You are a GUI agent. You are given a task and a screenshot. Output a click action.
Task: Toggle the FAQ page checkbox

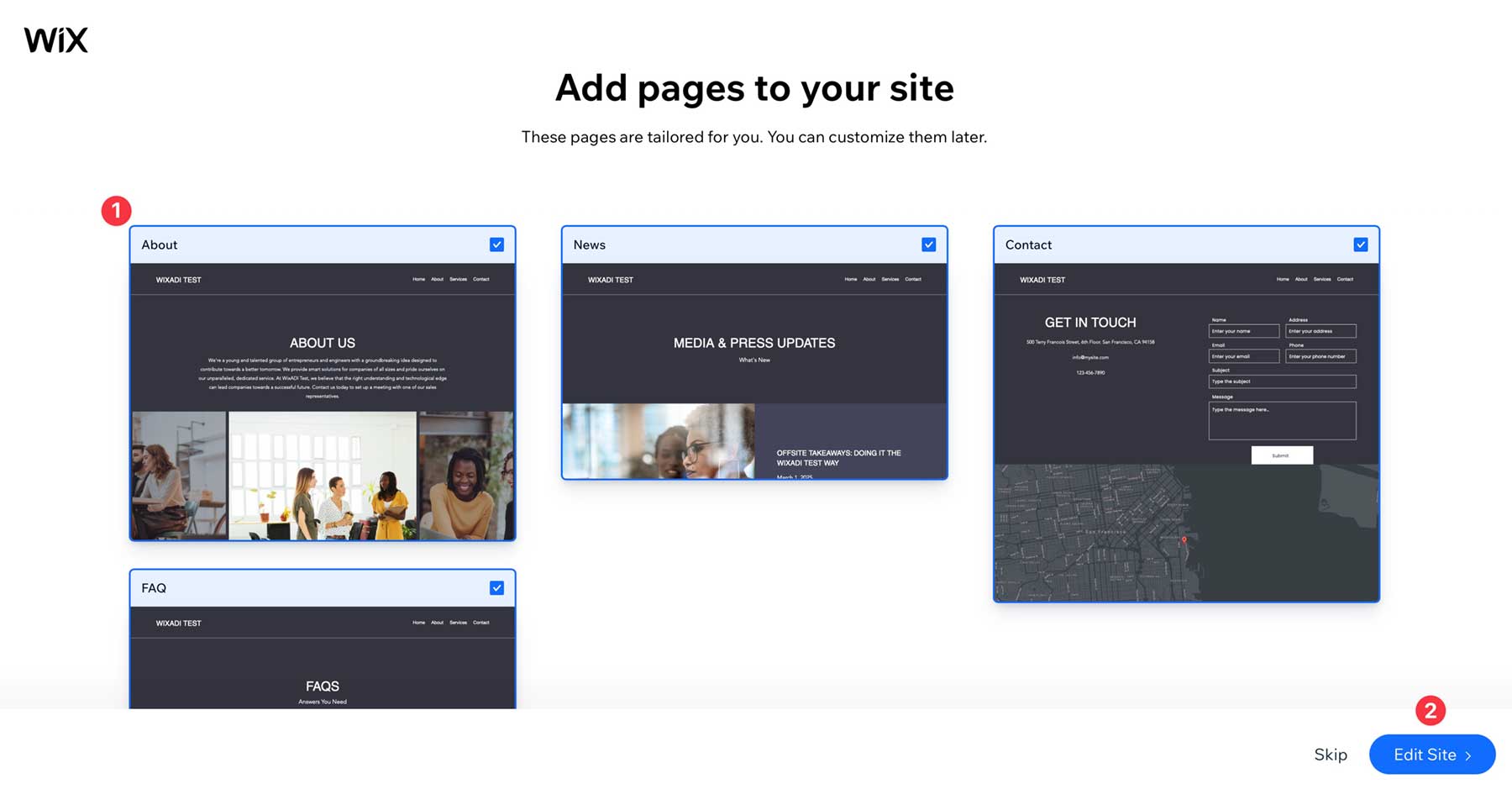[x=497, y=587]
